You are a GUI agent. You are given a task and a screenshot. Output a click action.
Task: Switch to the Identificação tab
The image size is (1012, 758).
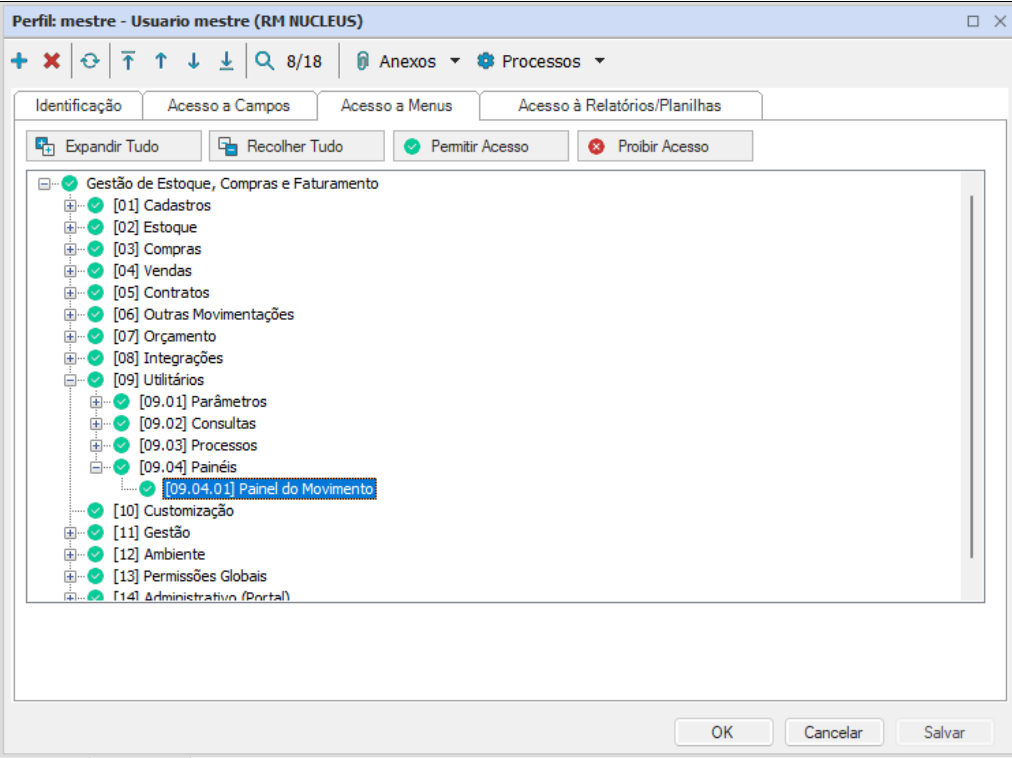77,104
